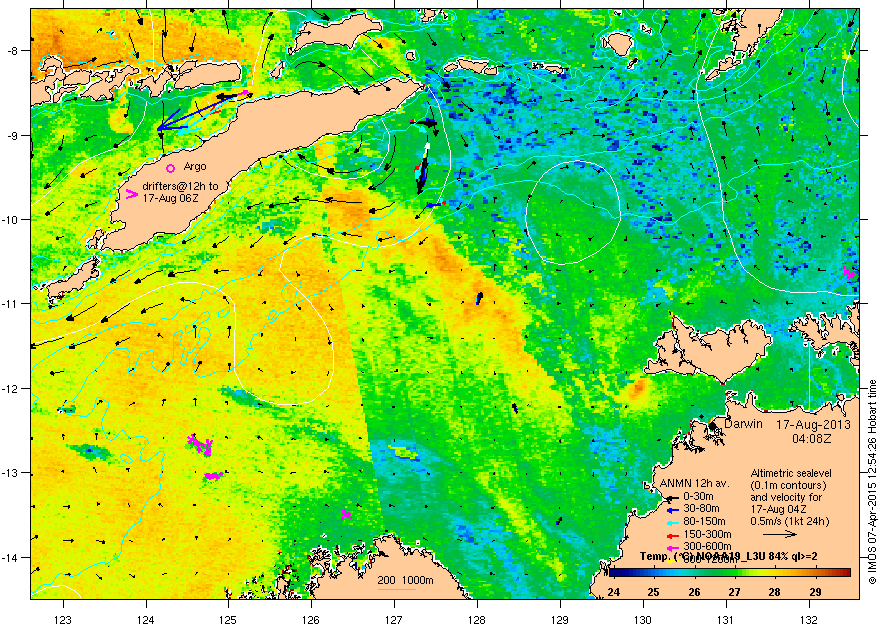Viewport: 880px width, 630px height.
Task: Select the vertical IMOS Hobart time copyright text
Action: pos(872,482)
